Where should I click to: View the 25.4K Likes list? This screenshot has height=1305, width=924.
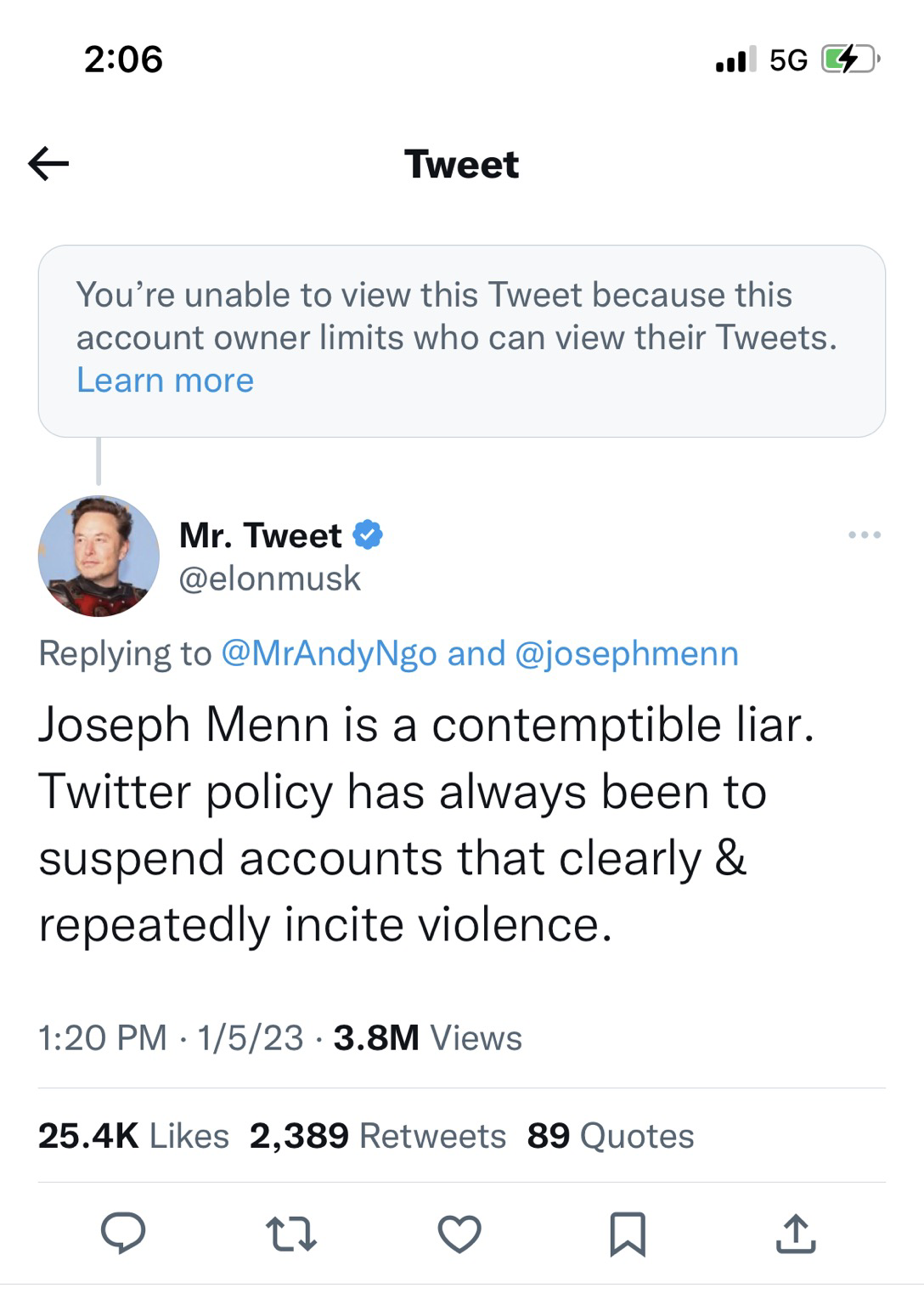pos(133,1136)
